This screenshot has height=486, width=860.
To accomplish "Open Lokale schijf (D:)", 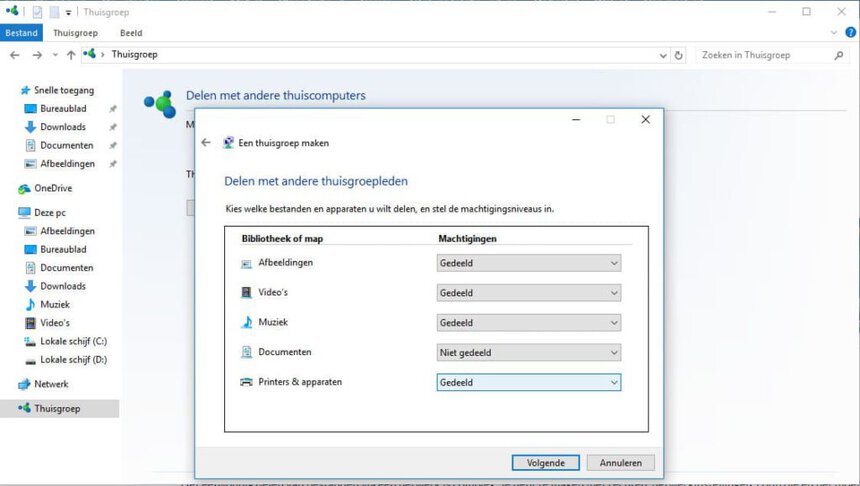I will pos(73,359).
